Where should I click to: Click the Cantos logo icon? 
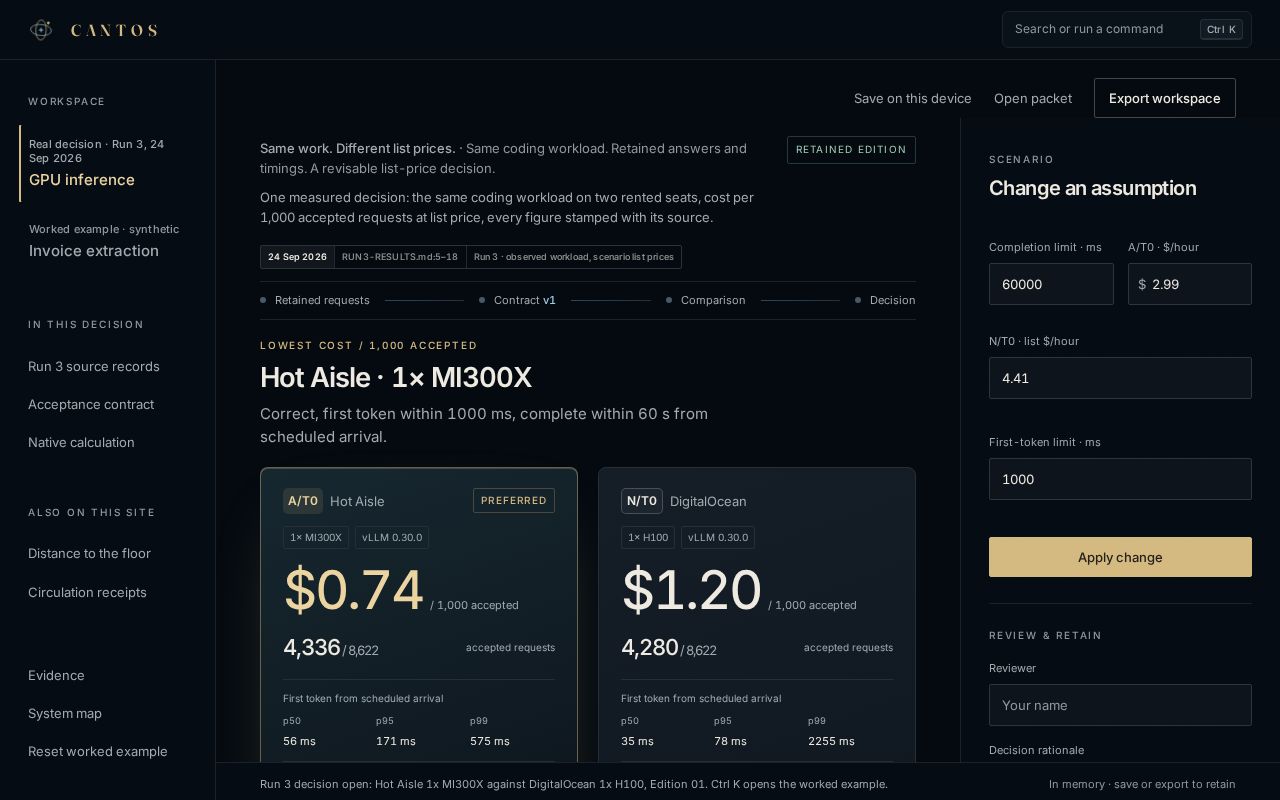[41, 30]
